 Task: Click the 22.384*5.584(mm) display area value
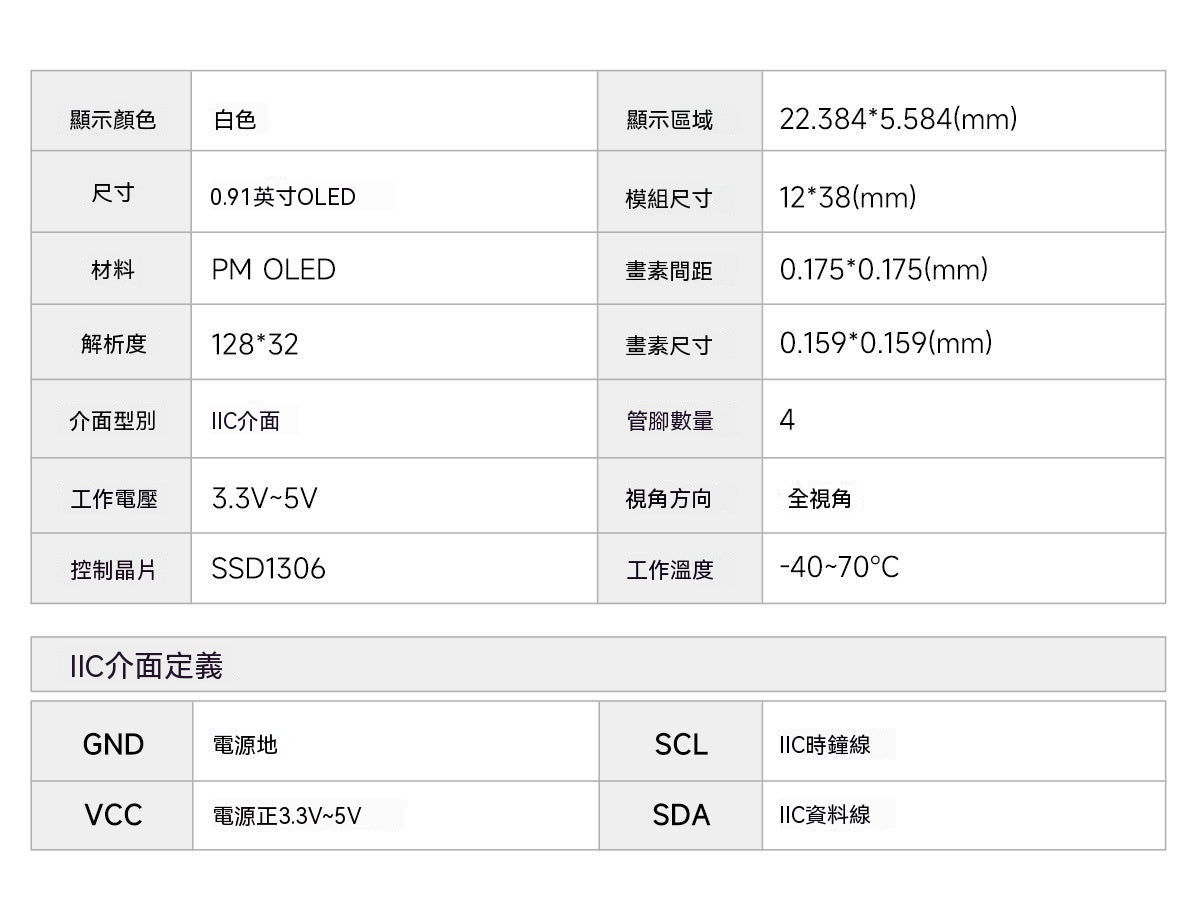click(898, 119)
